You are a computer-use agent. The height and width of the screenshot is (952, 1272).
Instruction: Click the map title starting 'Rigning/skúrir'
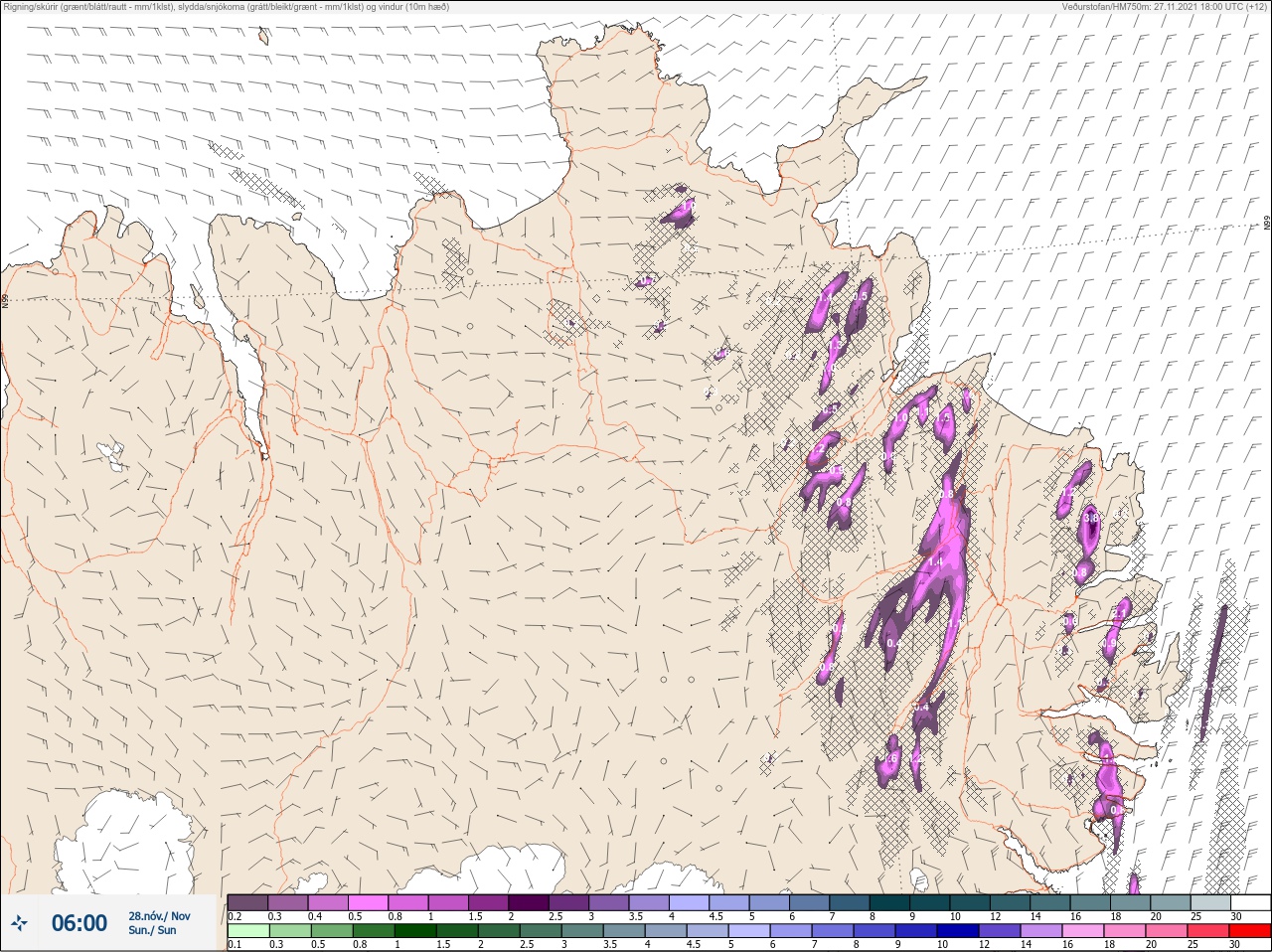[227, 6]
